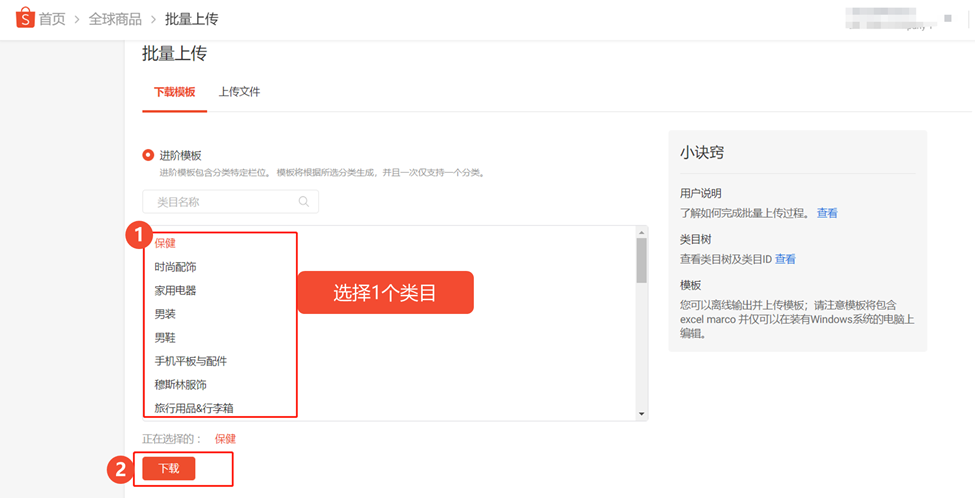The image size is (975, 498).
Task: Open the 用户说明 查看 link
Action: [827, 213]
